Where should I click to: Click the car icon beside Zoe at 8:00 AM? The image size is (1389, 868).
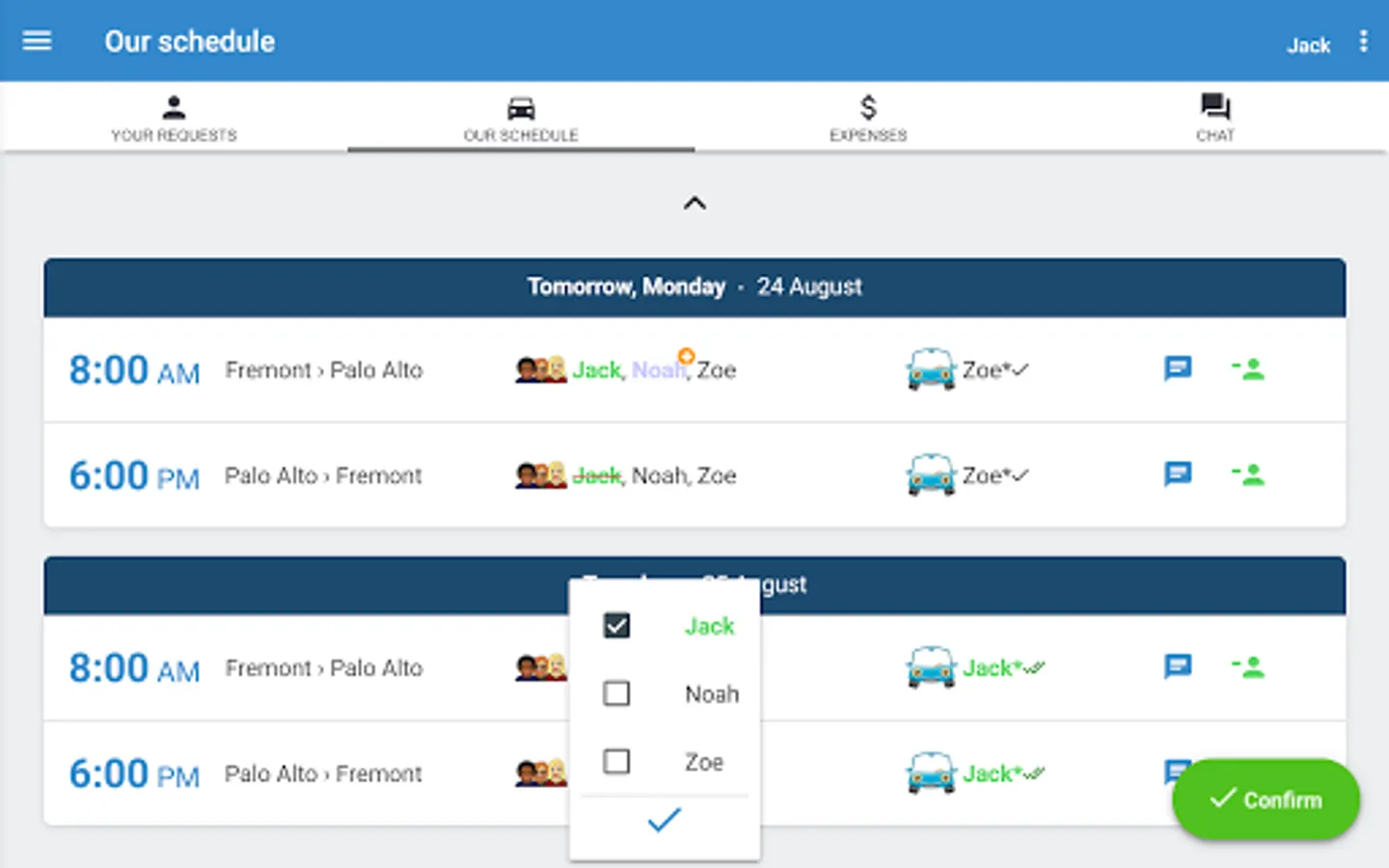coord(930,369)
